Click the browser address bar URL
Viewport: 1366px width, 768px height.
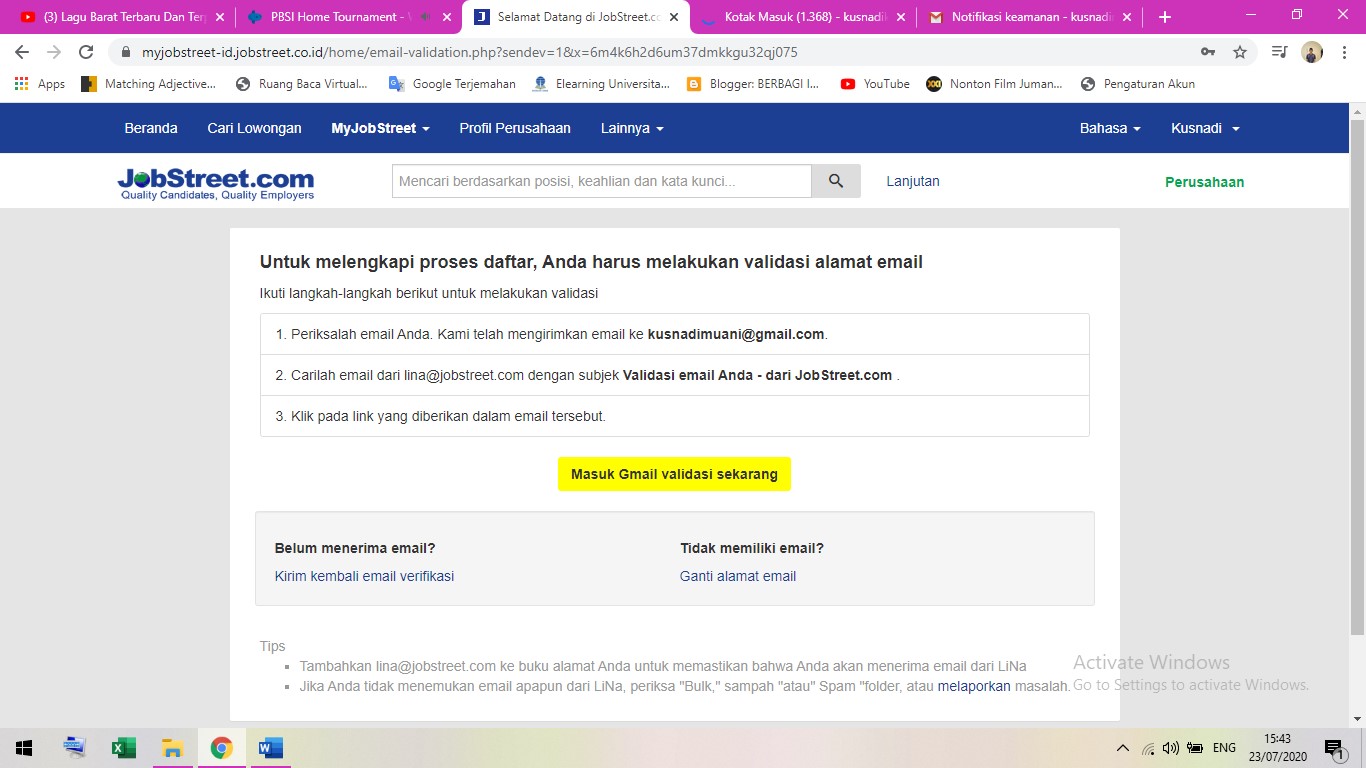[470, 52]
